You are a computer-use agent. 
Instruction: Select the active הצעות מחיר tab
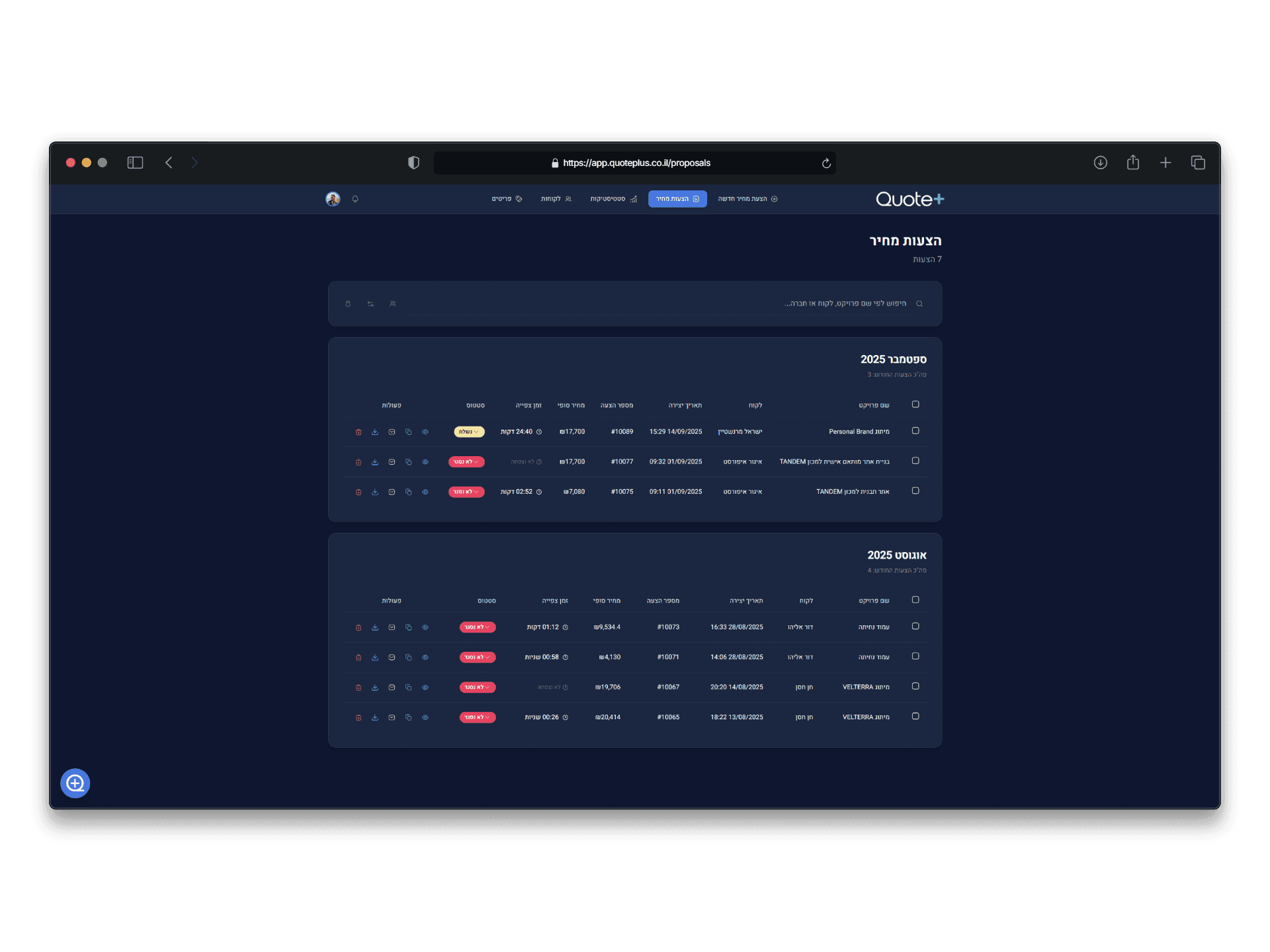coord(677,199)
